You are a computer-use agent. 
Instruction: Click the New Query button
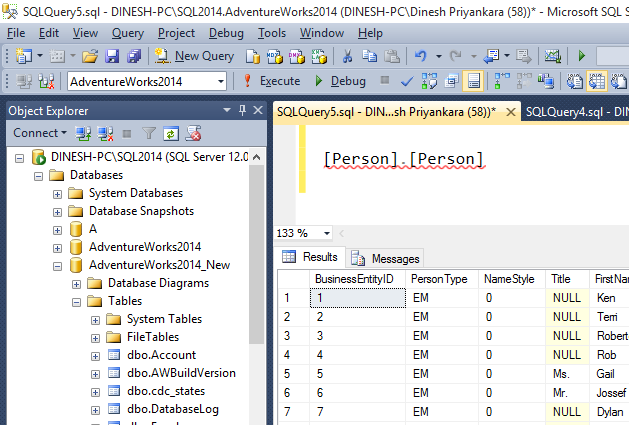195,56
